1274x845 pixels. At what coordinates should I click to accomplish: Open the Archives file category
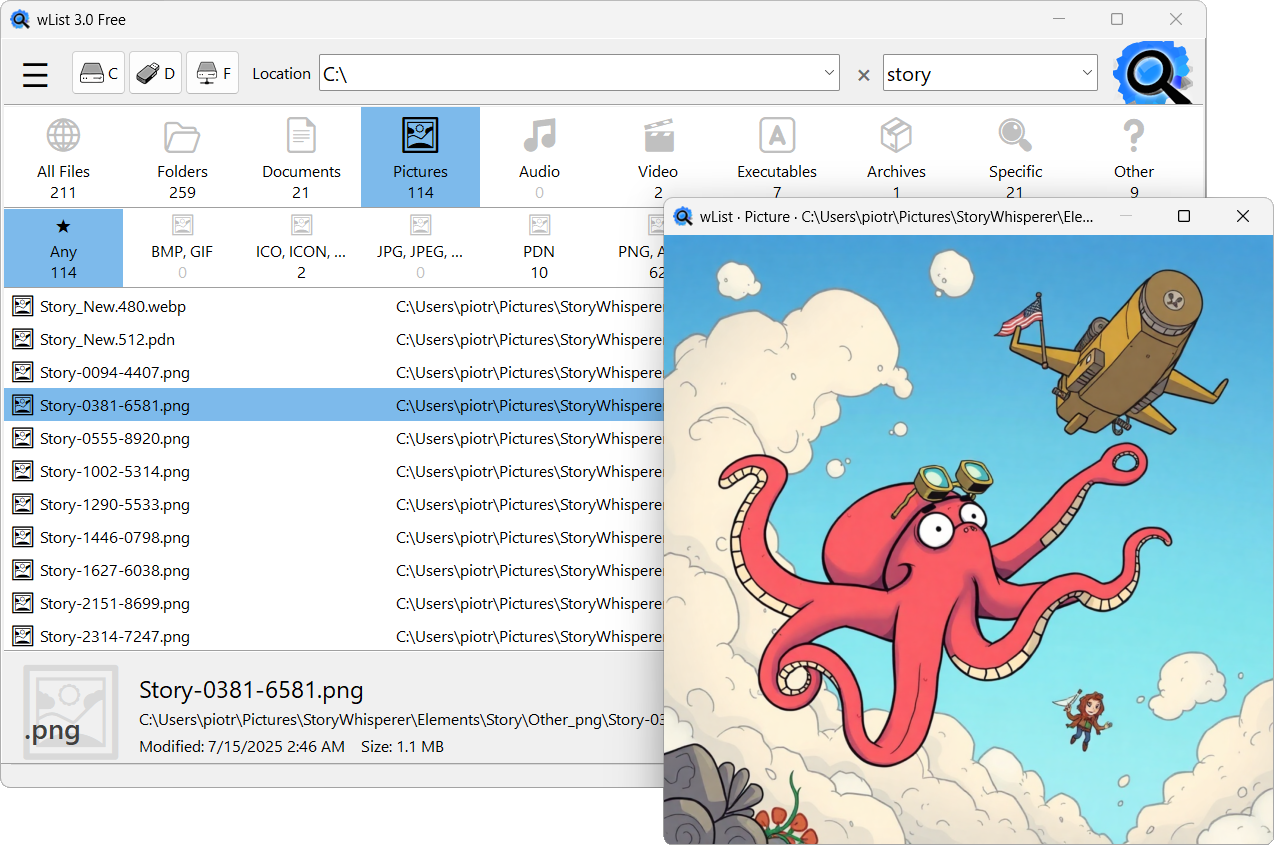click(896, 155)
